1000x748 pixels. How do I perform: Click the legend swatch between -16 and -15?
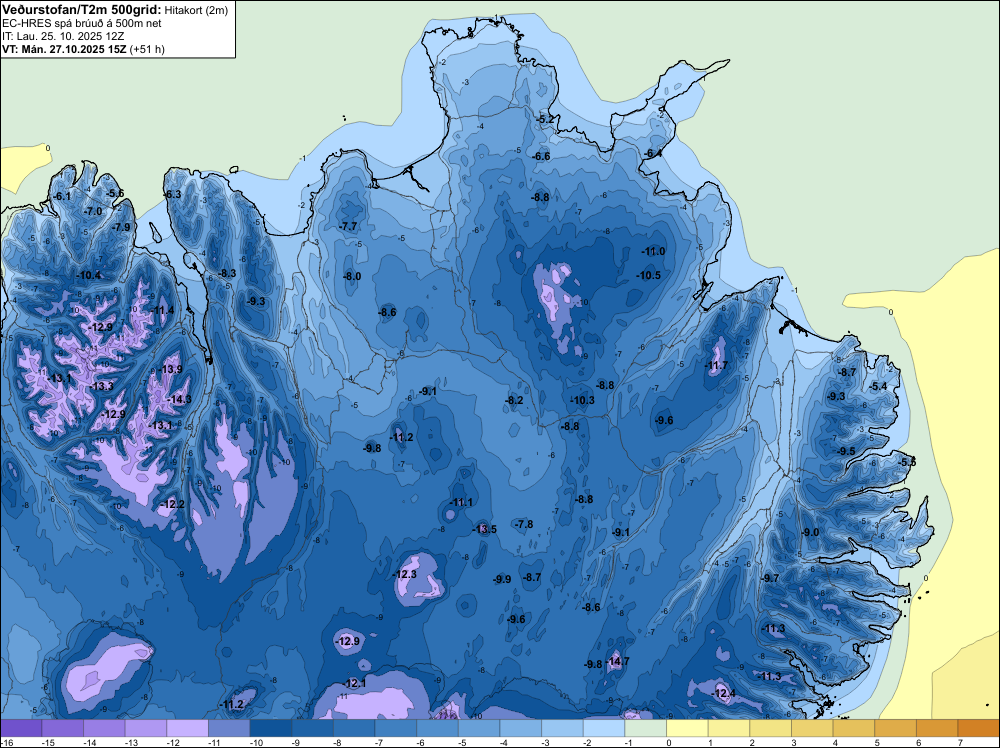[21, 728]
